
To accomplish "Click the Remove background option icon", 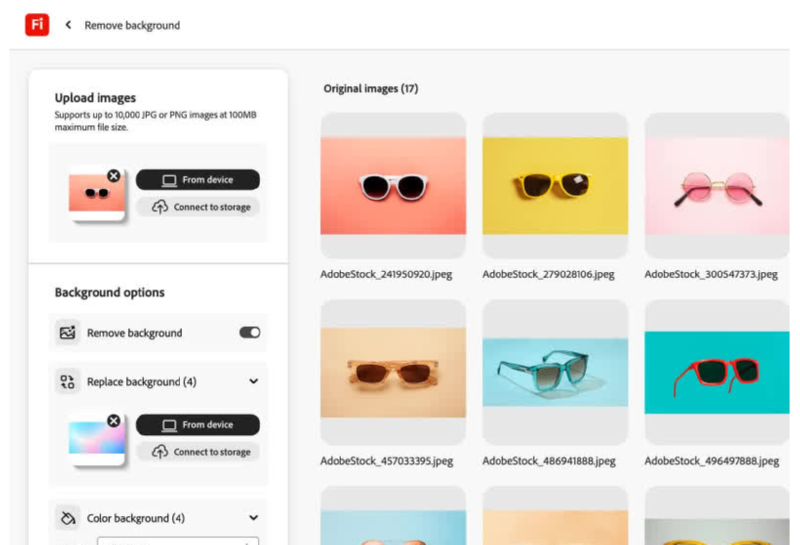I will pos(67,333).
